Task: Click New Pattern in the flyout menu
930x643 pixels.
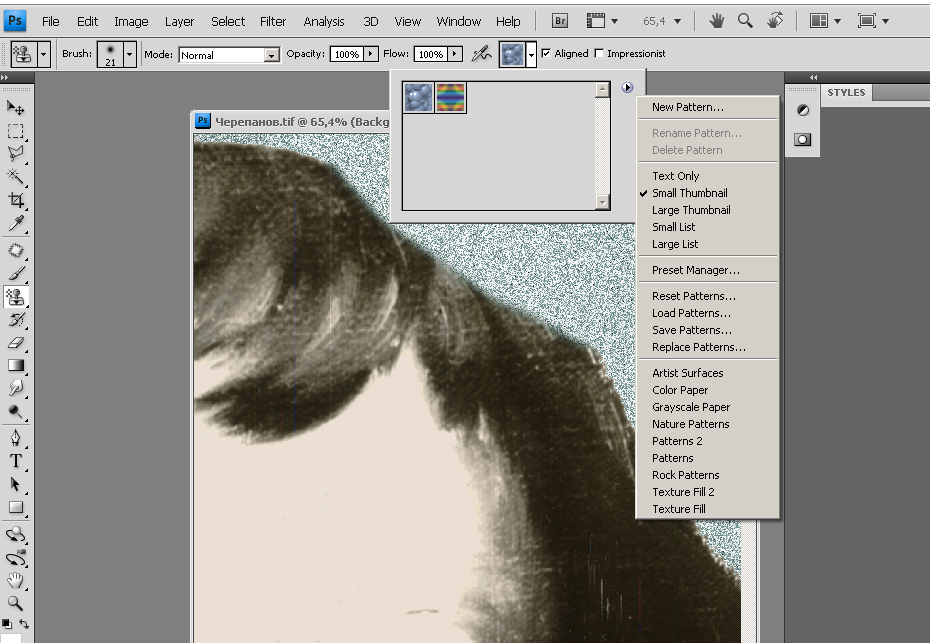Action: click(687, 107)
